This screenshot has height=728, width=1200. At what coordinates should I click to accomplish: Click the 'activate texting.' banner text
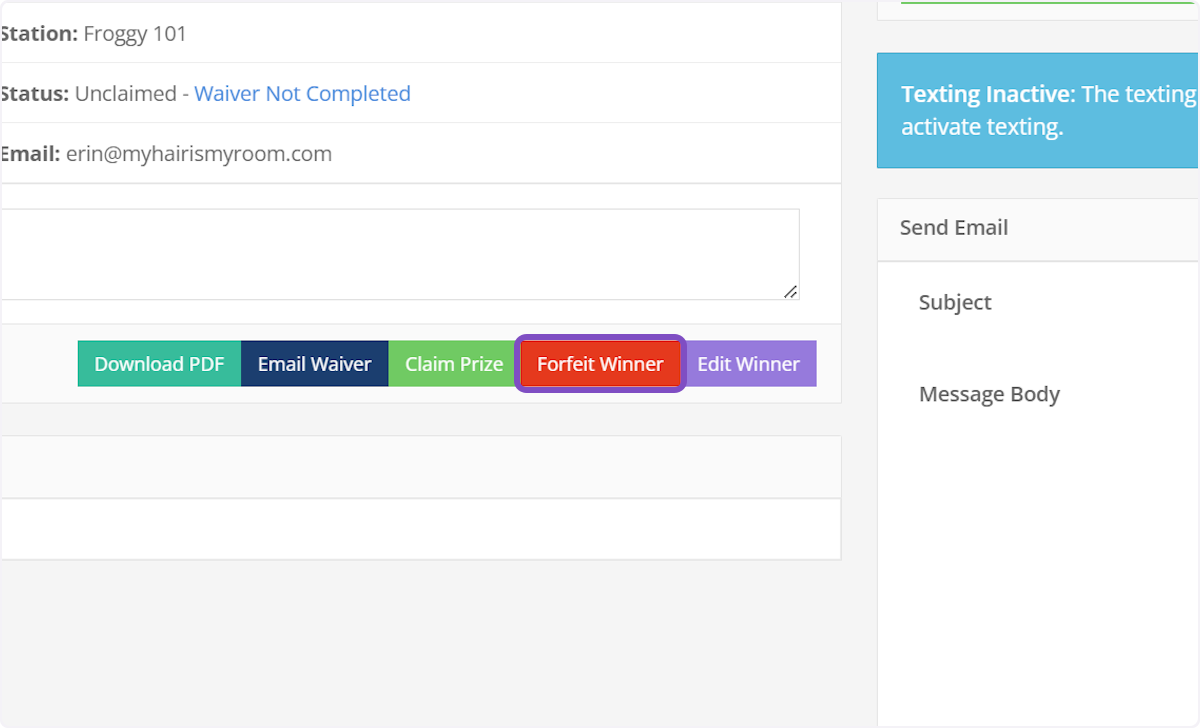[981, 129]
